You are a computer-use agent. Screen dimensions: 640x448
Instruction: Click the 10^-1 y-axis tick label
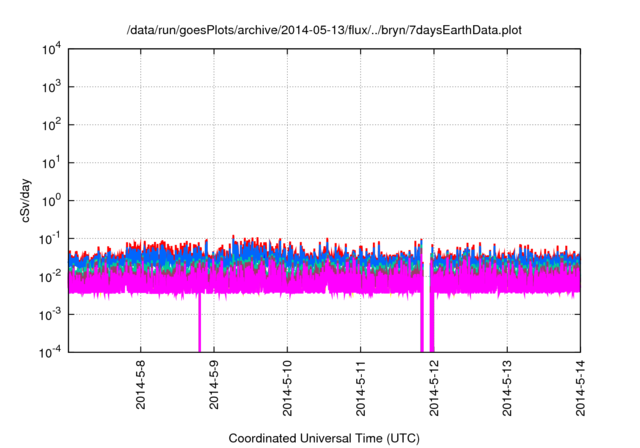pyautogui.click(x=48, y=238)
